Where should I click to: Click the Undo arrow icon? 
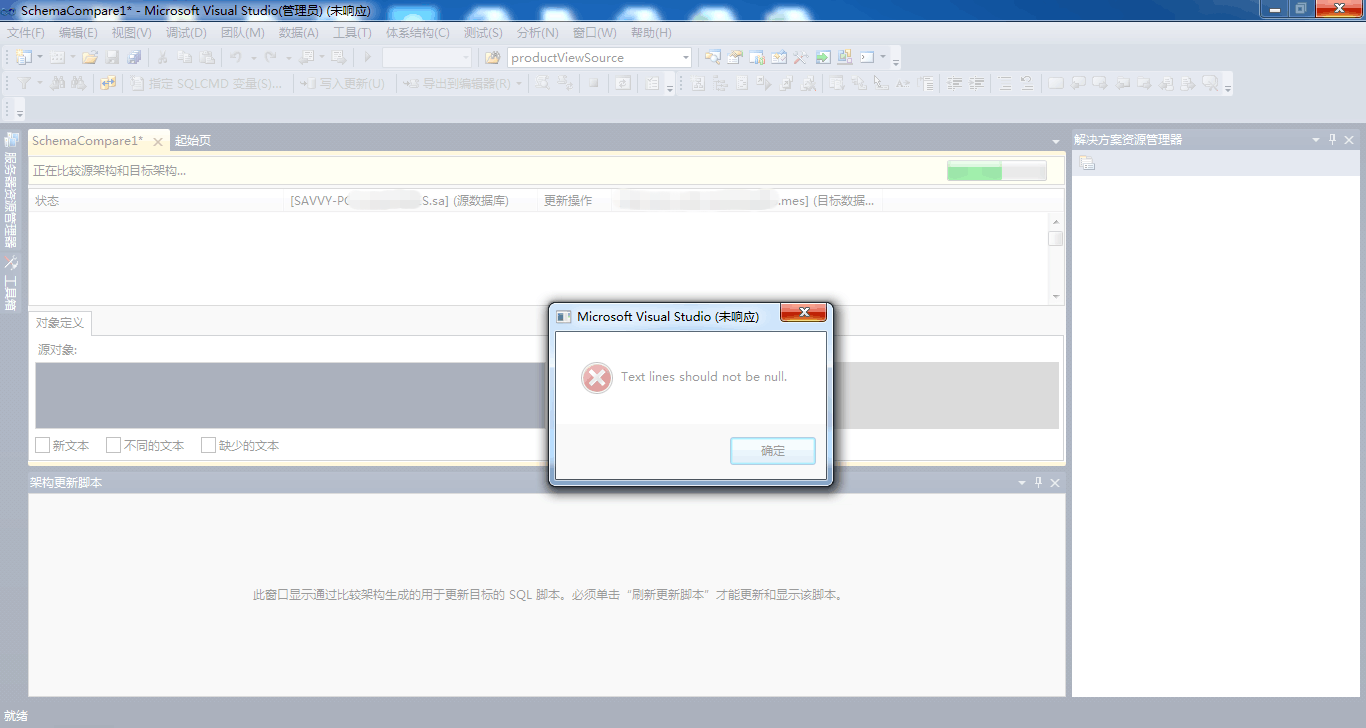(235, 57)
